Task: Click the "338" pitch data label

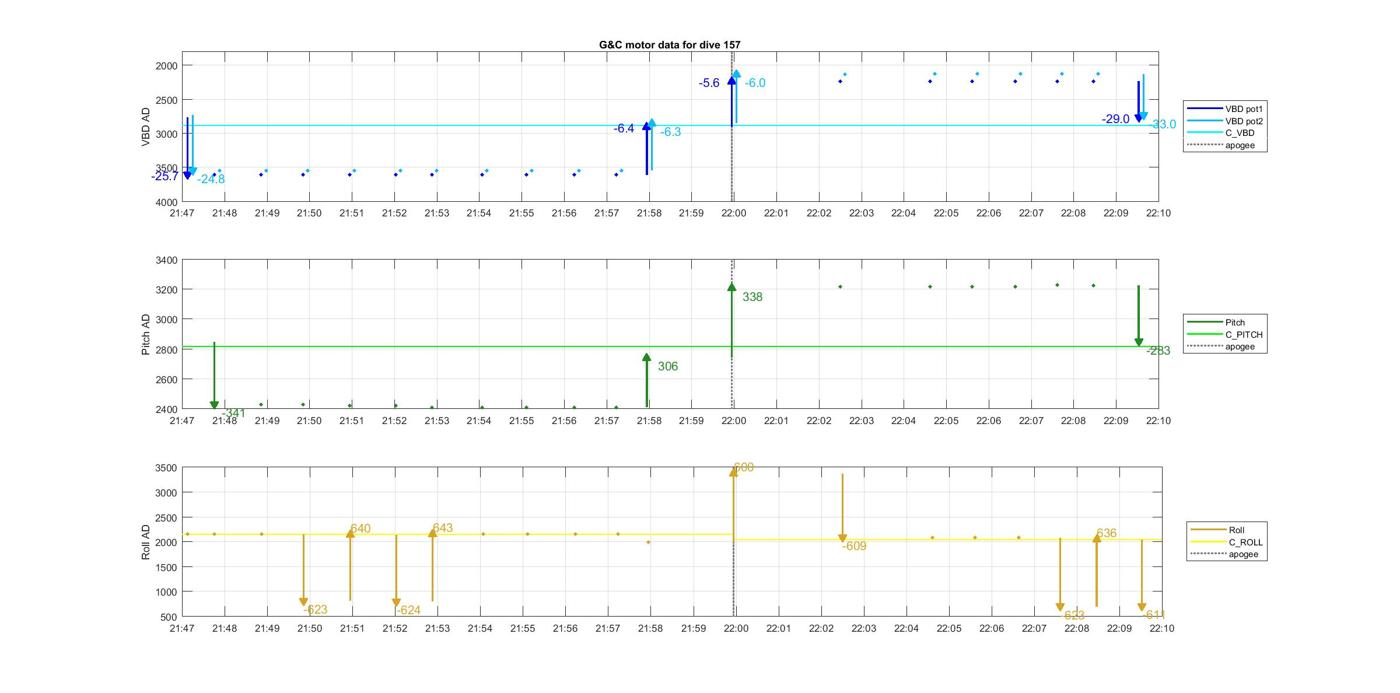Action: coord(752,297)
